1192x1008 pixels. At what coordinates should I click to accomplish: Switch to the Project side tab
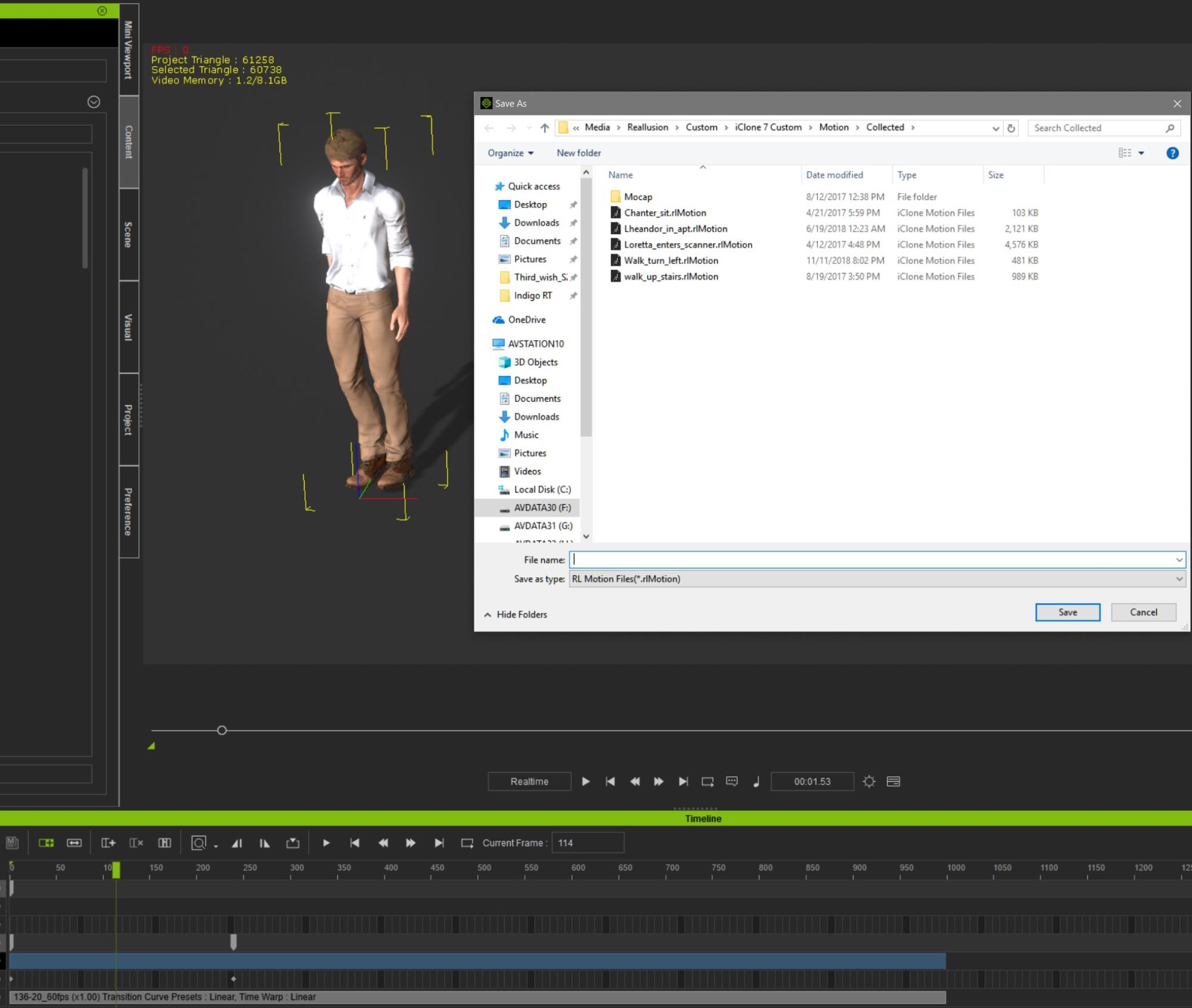tap(129, 419)
